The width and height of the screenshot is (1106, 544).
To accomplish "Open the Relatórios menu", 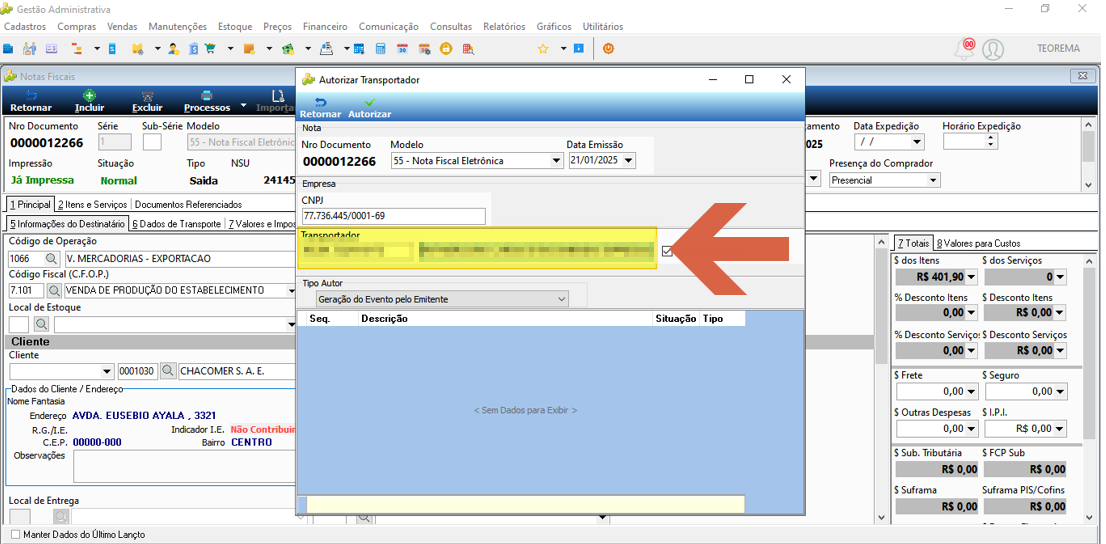I will 504,26.
